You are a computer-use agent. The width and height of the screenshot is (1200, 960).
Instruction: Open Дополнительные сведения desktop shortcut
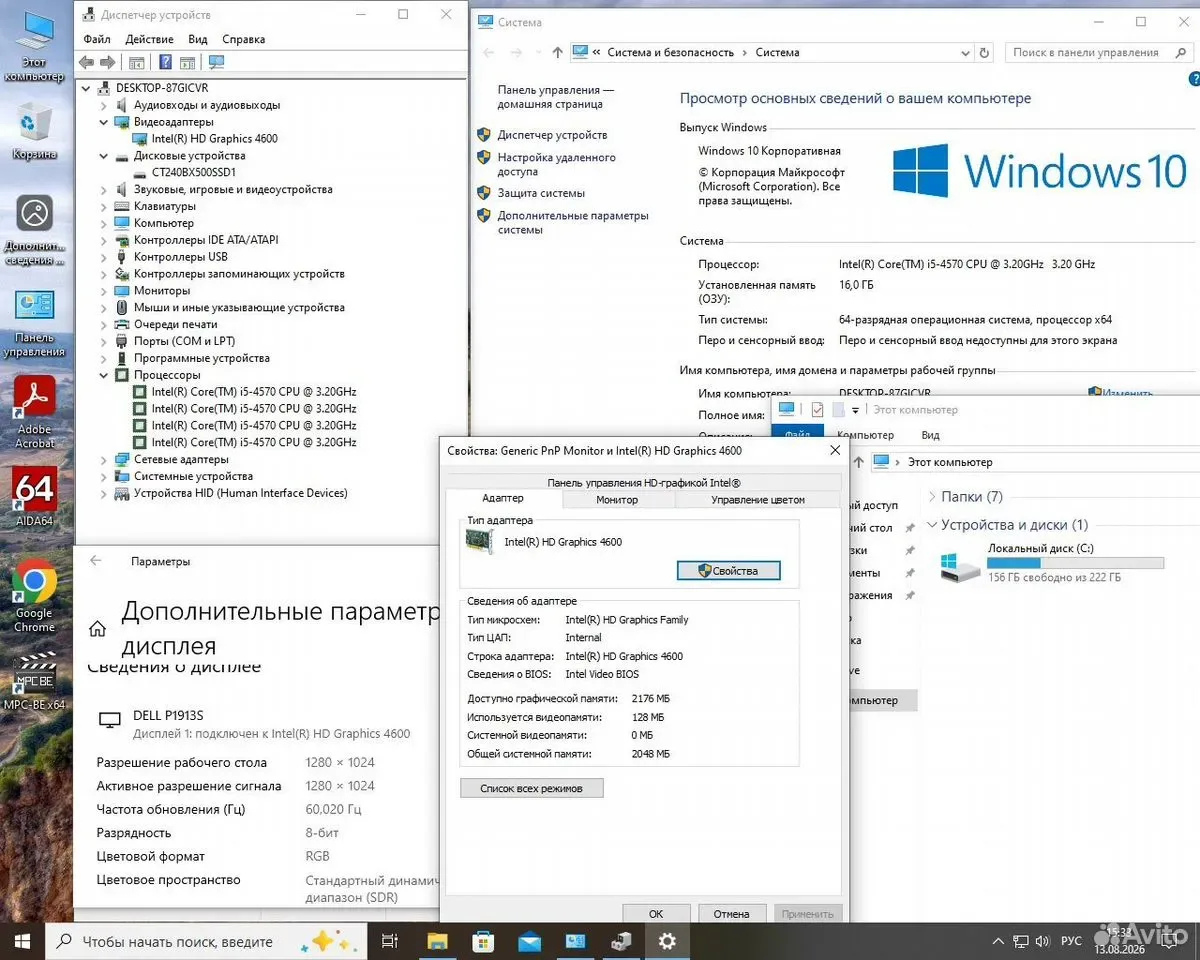click(34, 232)
